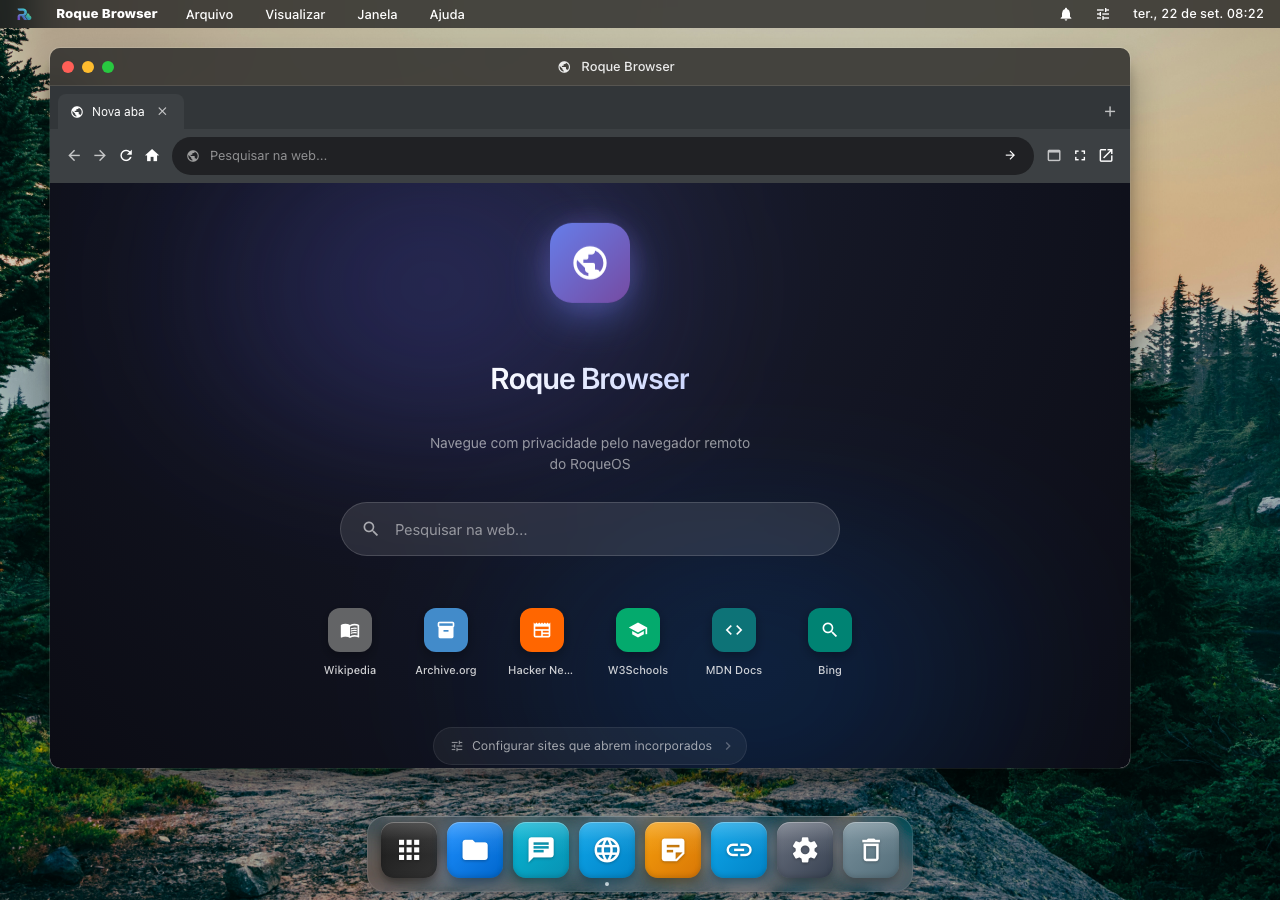Viewport: 1280px width, 900px height.
Task: Click the globe icon in address bar
Action: (x=193, y=156)
